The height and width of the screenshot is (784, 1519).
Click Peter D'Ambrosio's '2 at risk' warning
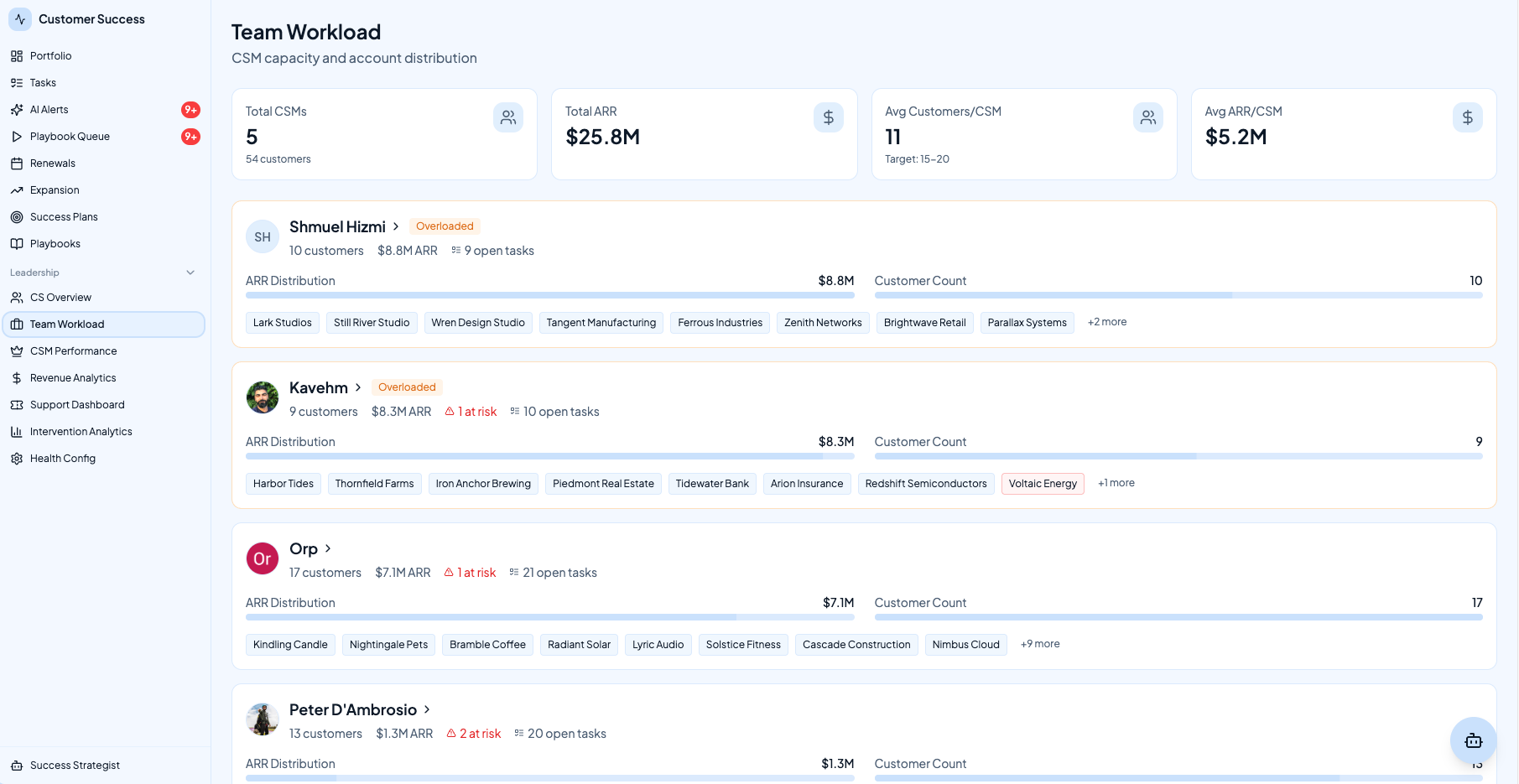[474, 734]
